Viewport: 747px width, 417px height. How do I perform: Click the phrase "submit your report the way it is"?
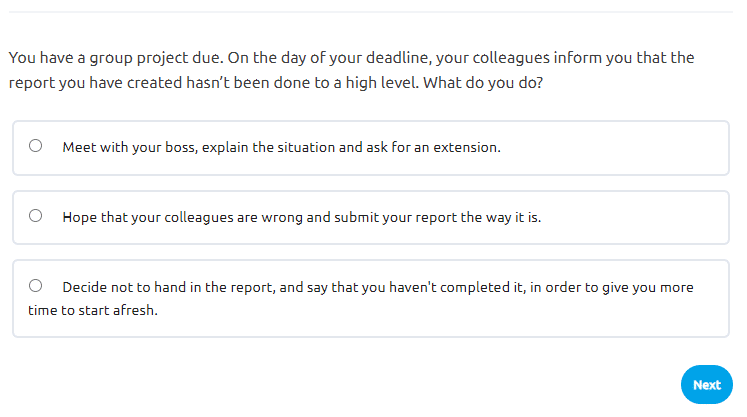[440, 216]
